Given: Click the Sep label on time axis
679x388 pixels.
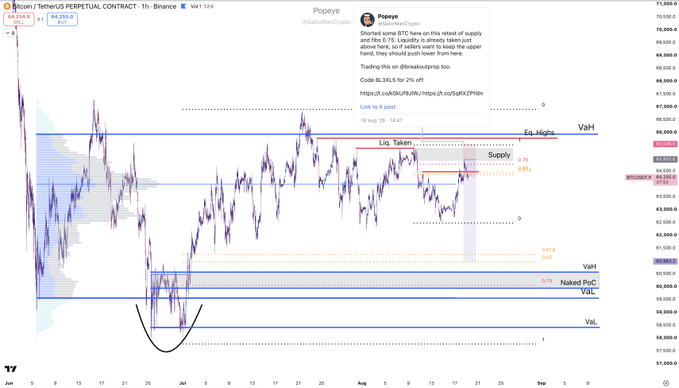Looking at the screenshot, I should pyautogui.click(x=541, y=383).
